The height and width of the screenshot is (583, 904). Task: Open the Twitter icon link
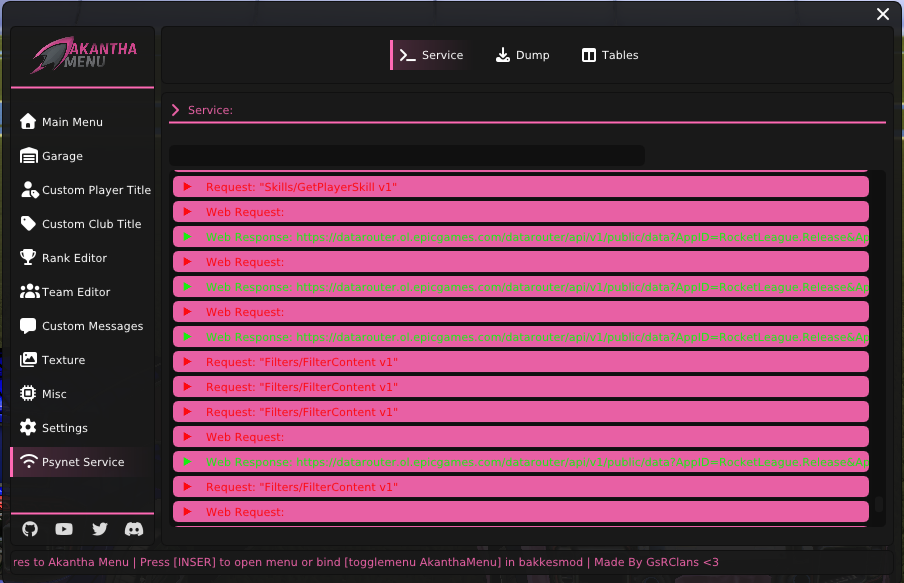pos(99,529)
